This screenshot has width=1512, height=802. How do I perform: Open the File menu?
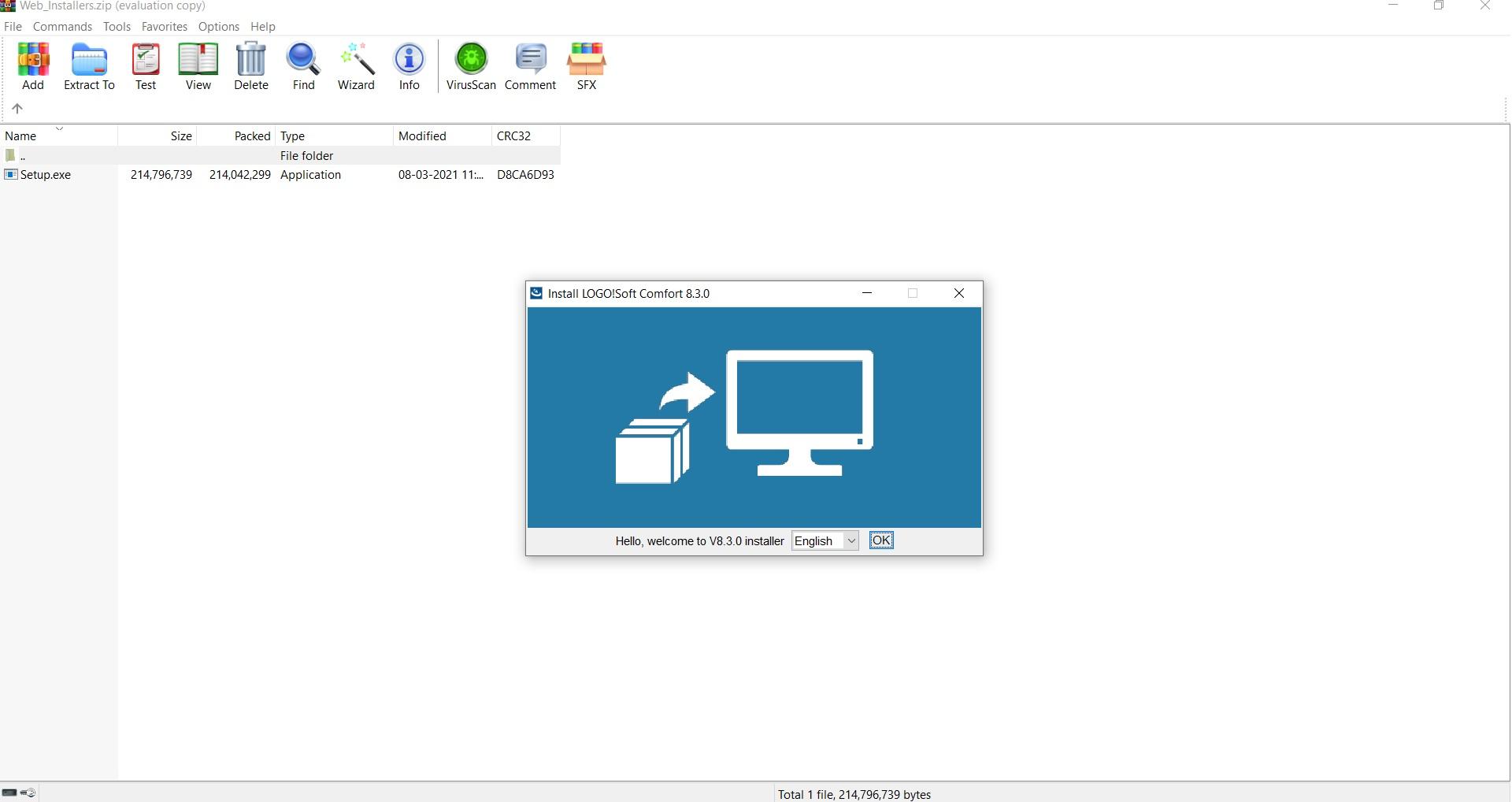13,26
